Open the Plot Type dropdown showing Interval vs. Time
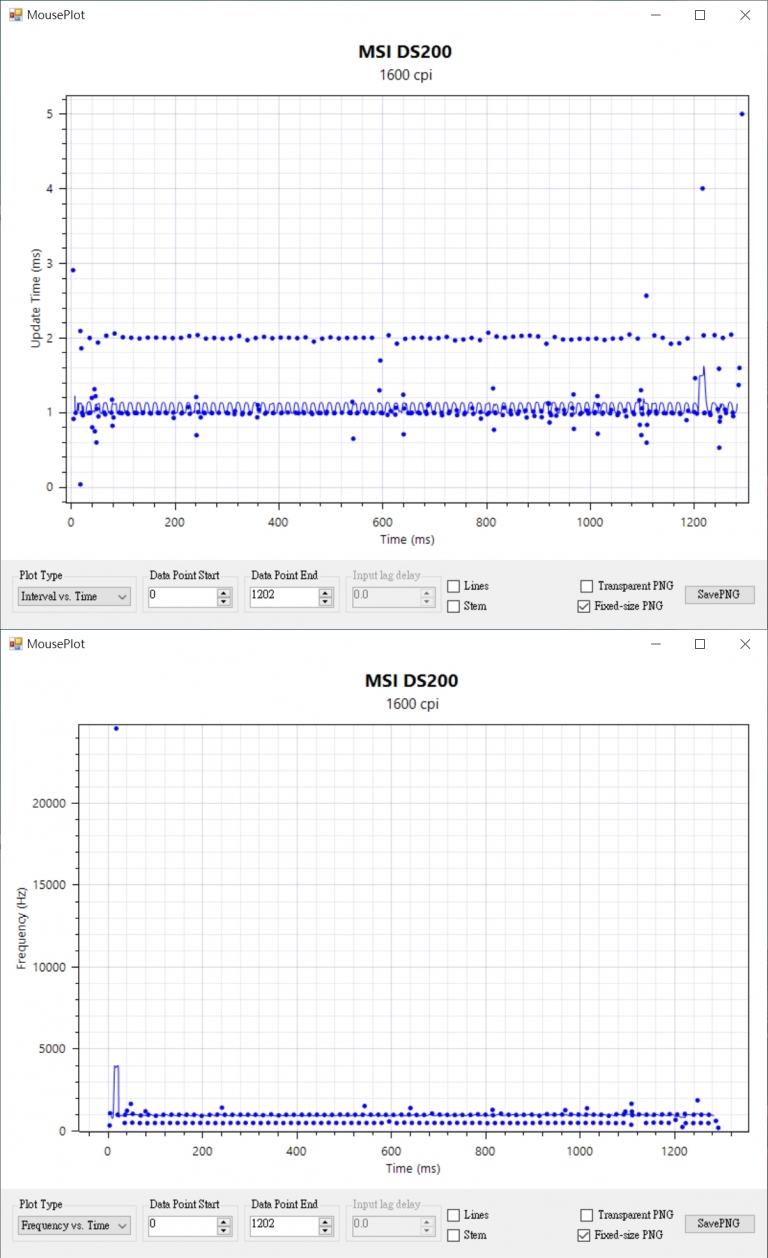The image size is (768, 1258). (75, 596)
